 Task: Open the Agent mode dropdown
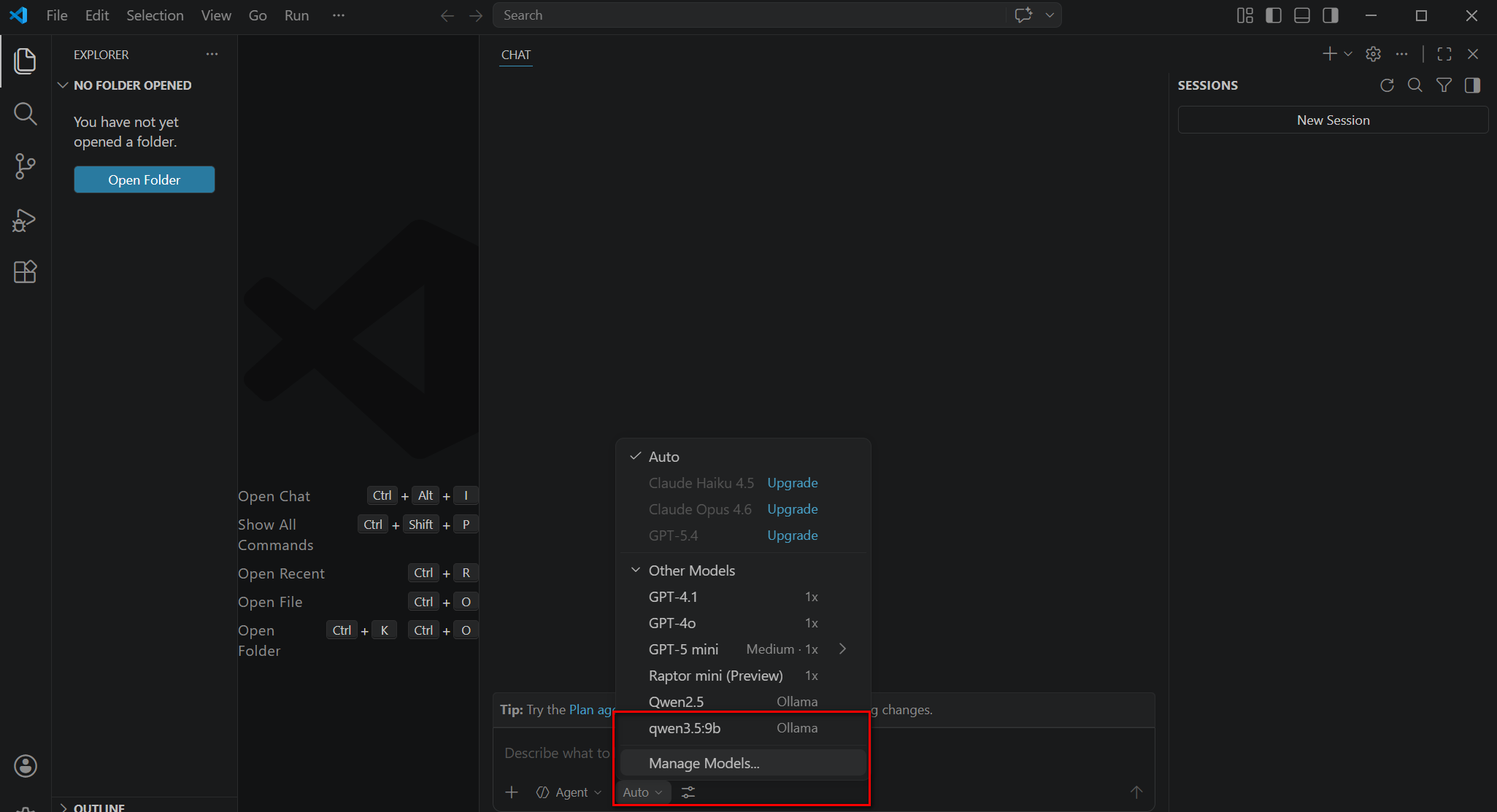coord(569,792)
